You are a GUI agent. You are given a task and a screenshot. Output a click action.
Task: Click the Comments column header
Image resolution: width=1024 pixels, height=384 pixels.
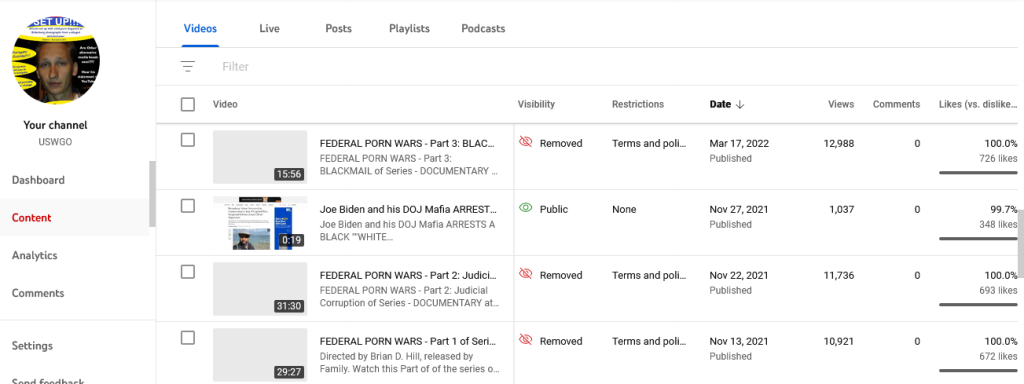[x=897, y=104]
